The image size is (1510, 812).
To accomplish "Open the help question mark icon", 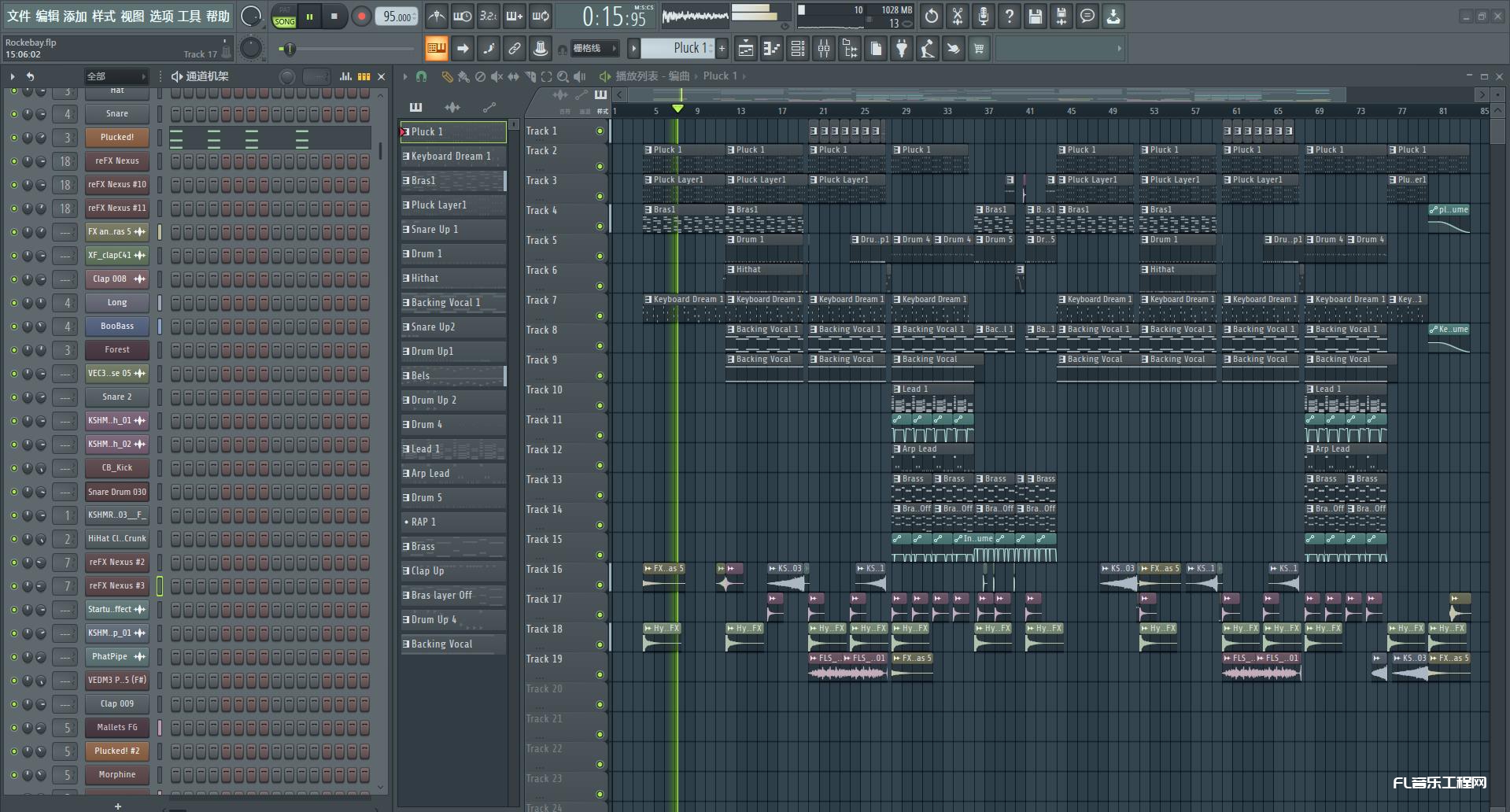I will tap(1009, 16).
